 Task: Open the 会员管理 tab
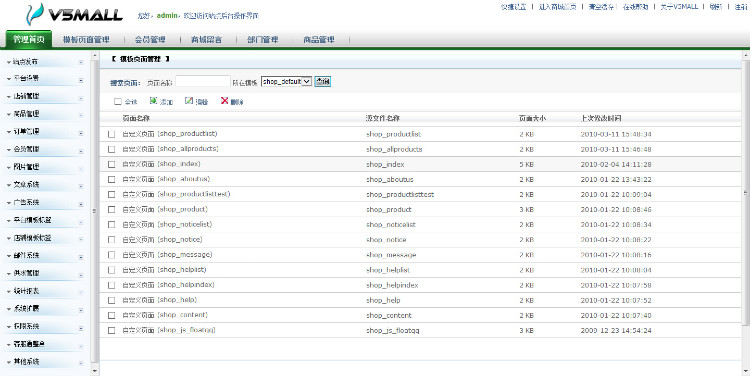[150, 40]
